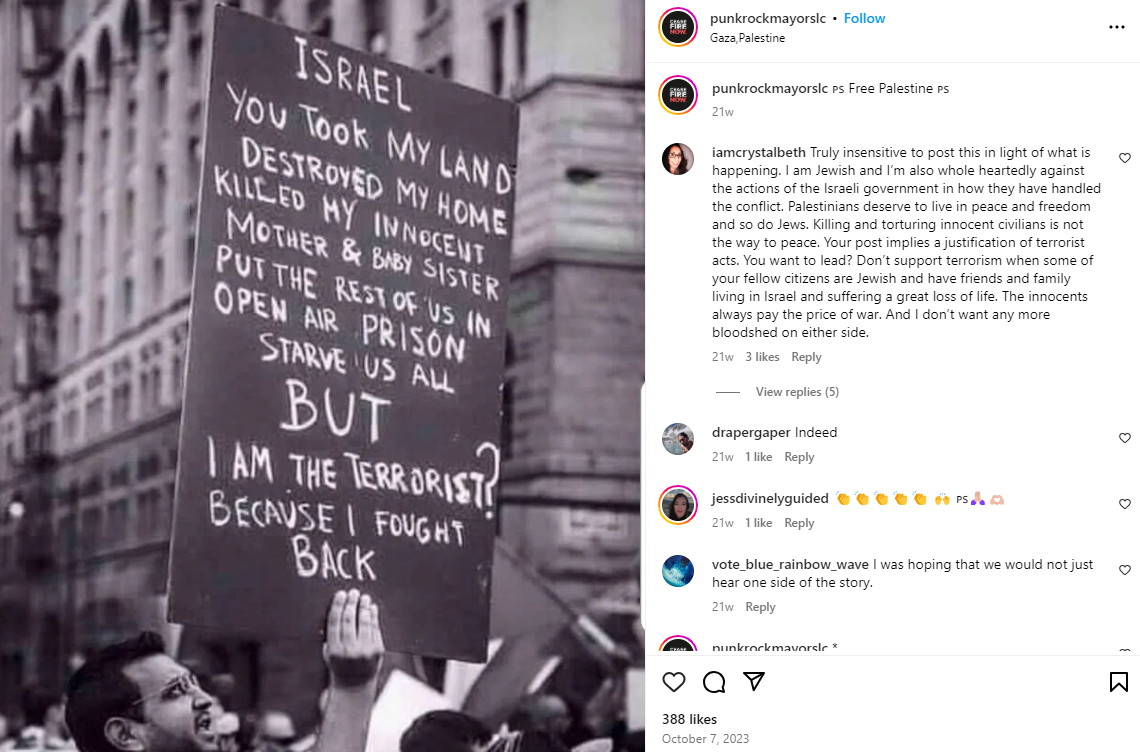Image resolution: width=1140 pixels, height=752 pixels.
Task: Like the post with heart icon
Action: pos(674,681)
